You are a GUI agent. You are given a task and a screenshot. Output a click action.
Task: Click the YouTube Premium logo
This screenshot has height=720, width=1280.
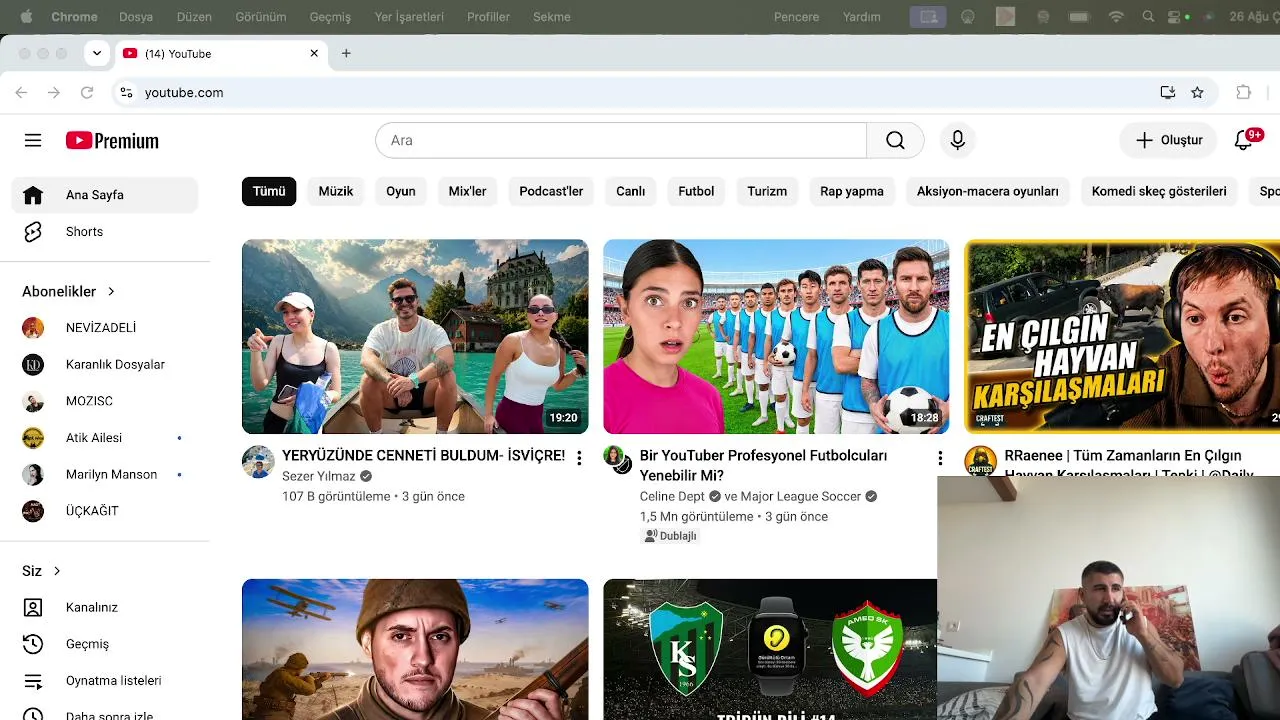(112, 141)
